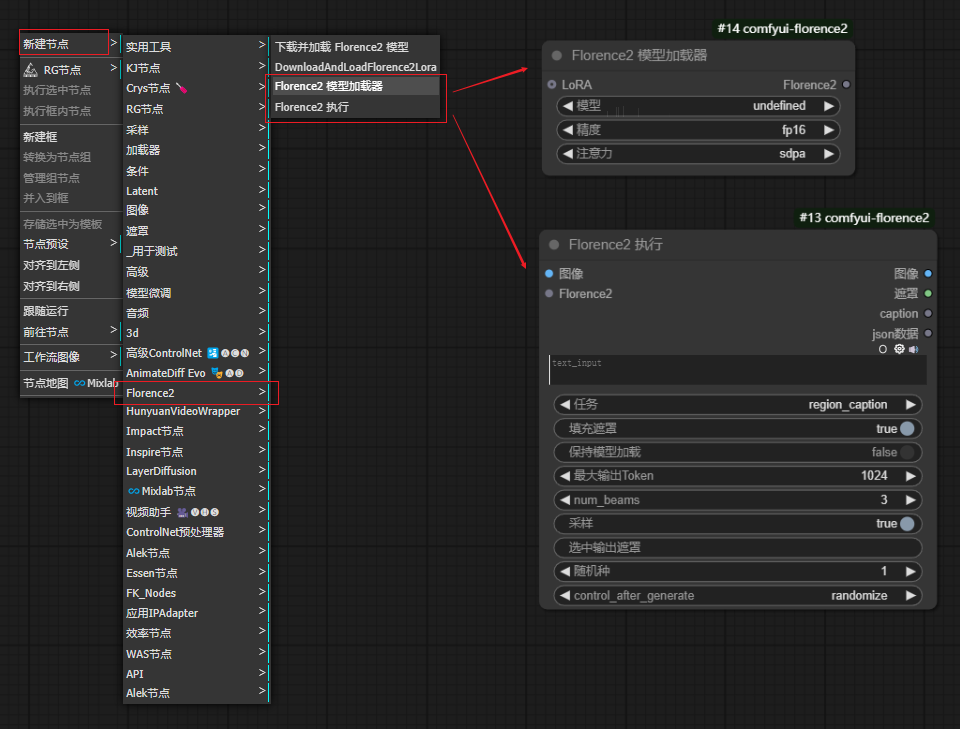Screen dimensions: 960x729
Task: Expand the 新建节点 submenu
Action: point(70,43)
